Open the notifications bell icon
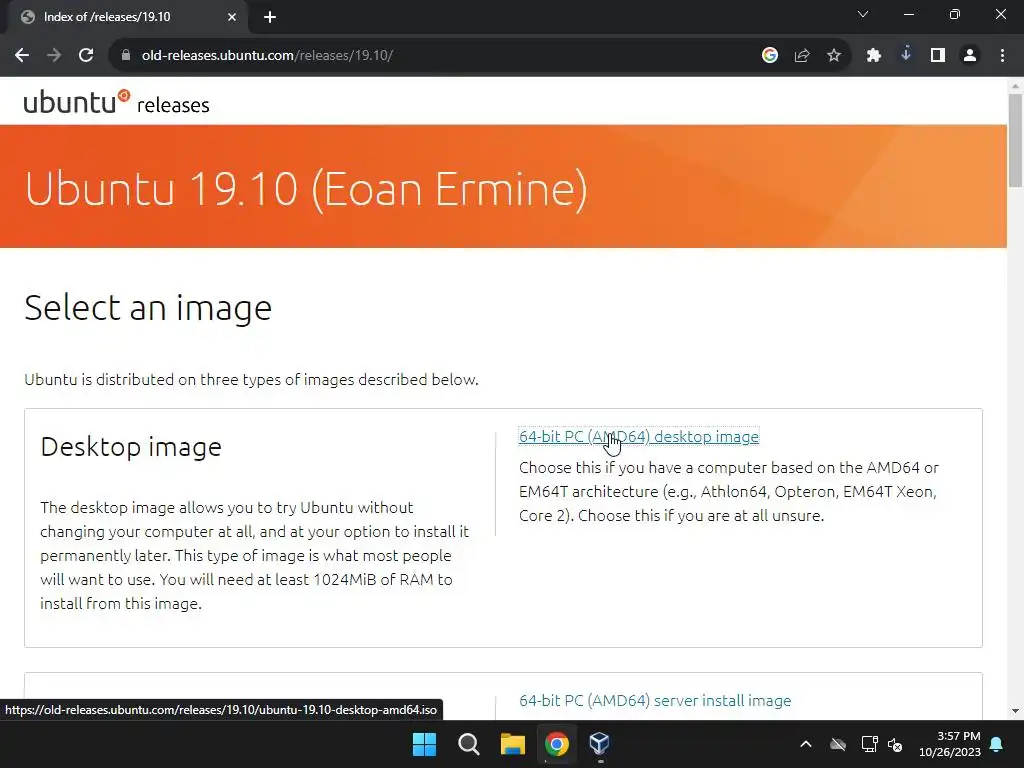This screenshot has height=768, width=1024. (997, 744)
